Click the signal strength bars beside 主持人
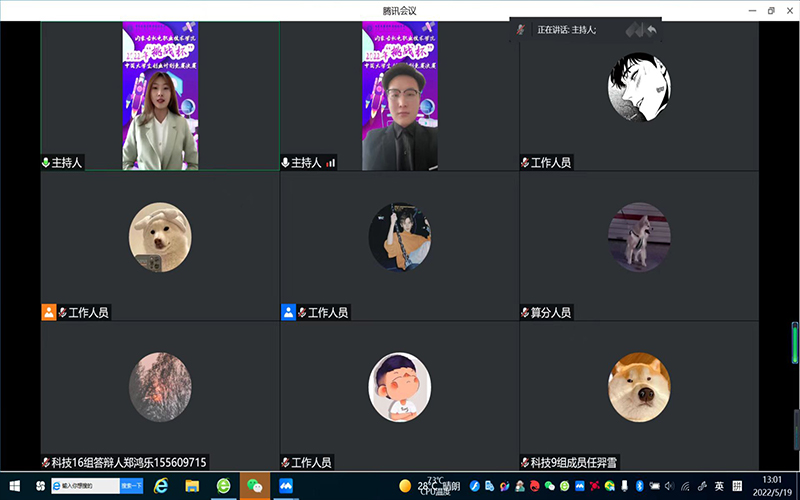 330,162
